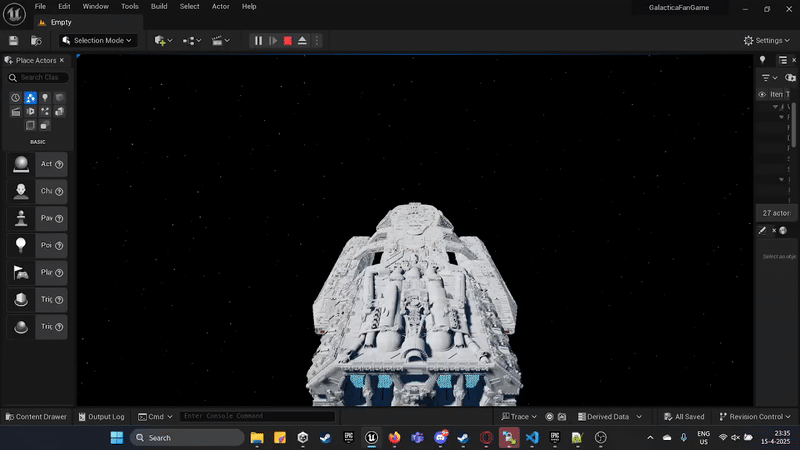The width and height of the screenshot is (800, 450).
Task: Open the Outliner filter options dropdown
Action: pos(768,77)
